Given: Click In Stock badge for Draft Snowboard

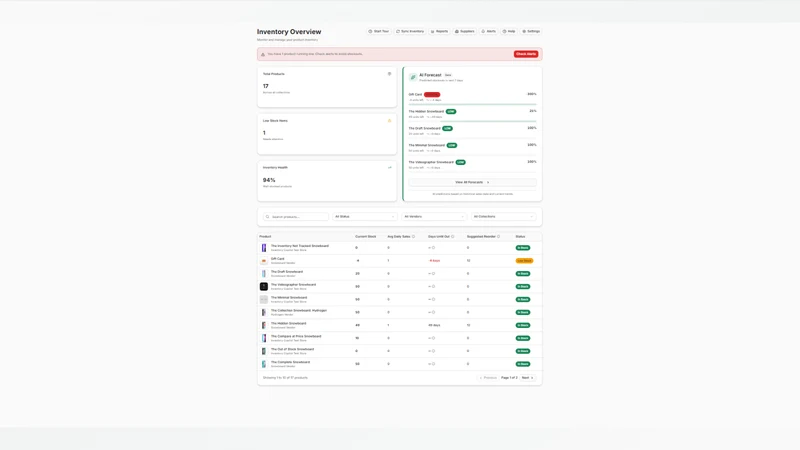Looking at the screenshot, I should pos(522,273).
